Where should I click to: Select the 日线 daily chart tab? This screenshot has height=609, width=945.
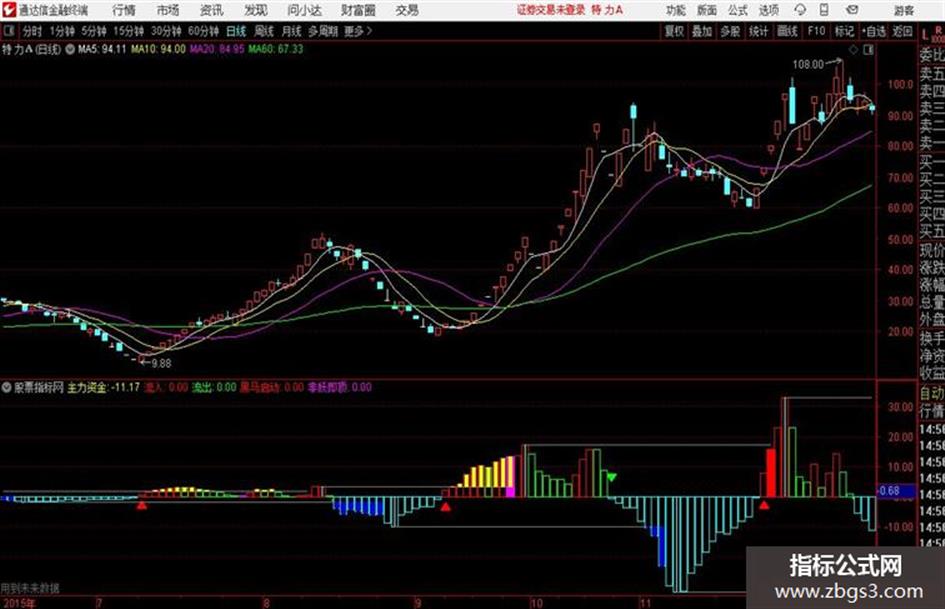236,31
